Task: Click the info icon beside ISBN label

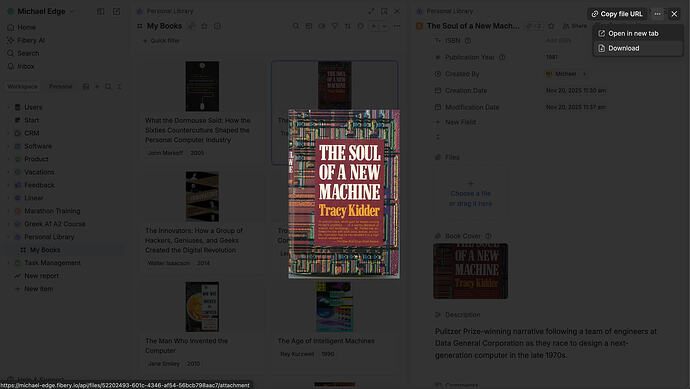Action: point(468,41)
